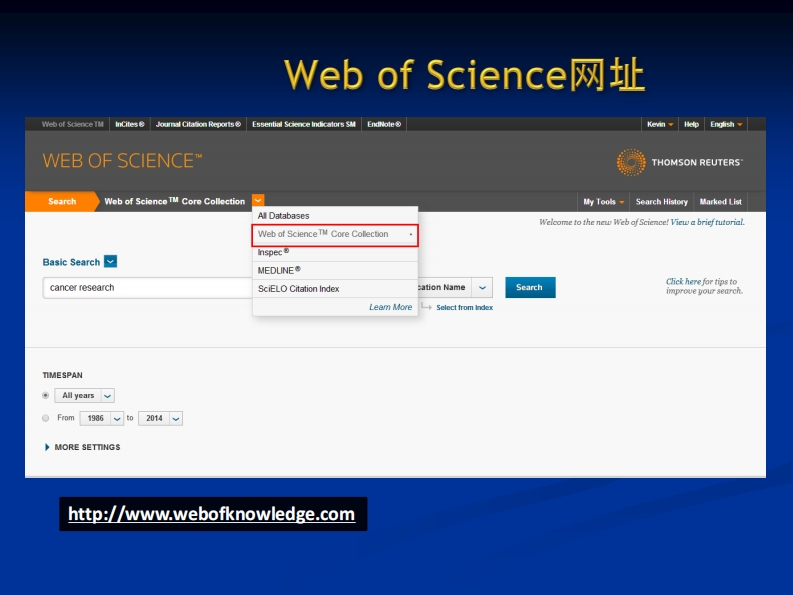Click the Thomson Reuters logo icon

tap(631, 162)
